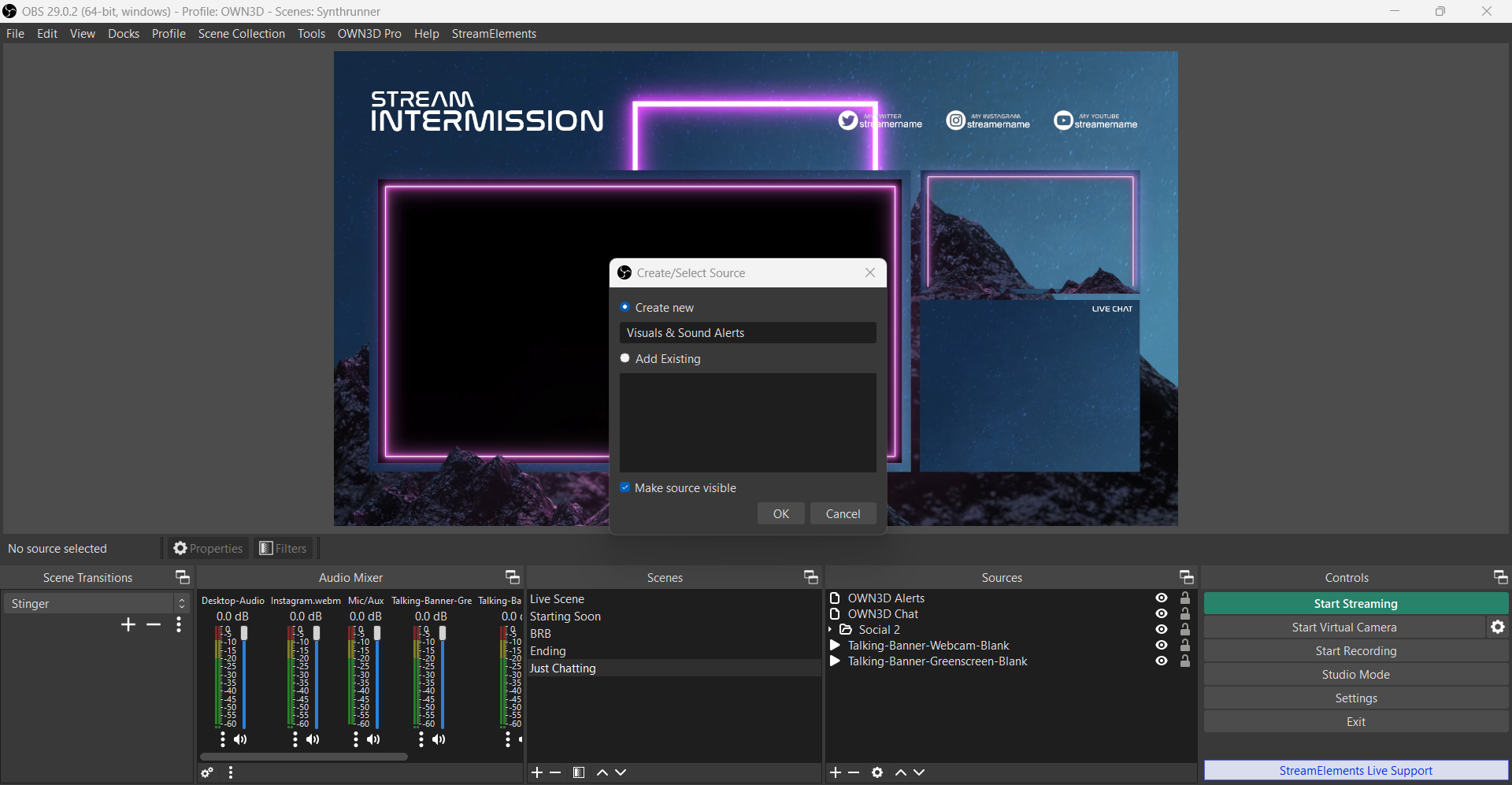Open Settings from Controls dock

tap(1355, 698)
